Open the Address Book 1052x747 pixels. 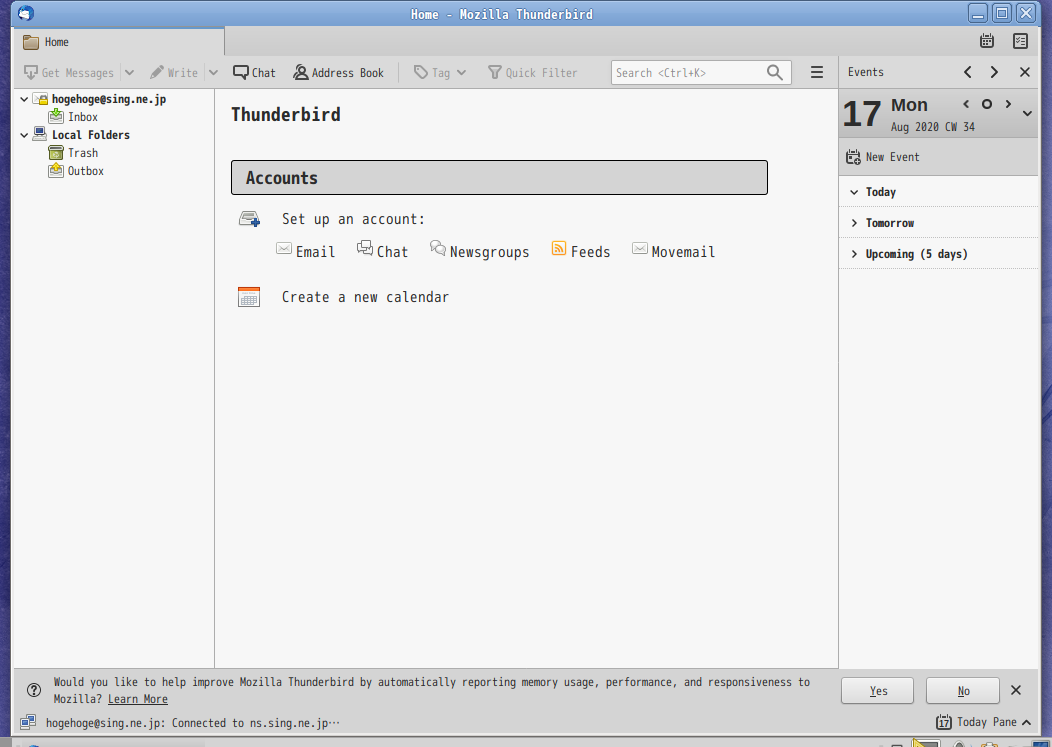pos(338,72)
